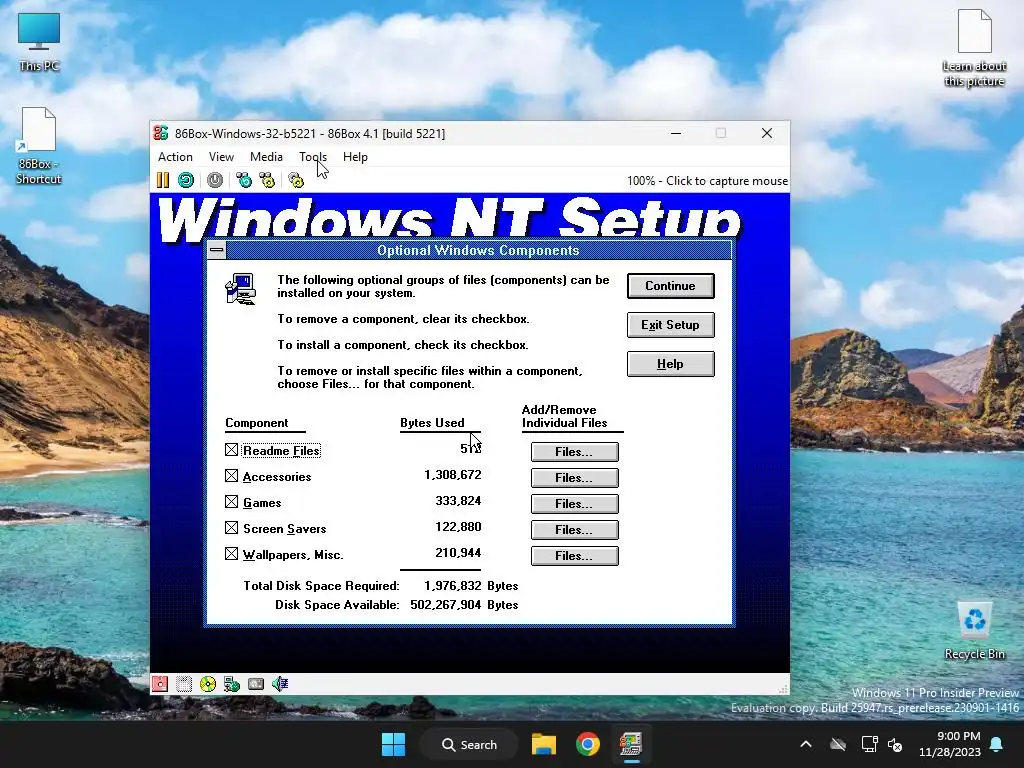Click the Games label text
The width and height of the screenshot is (1024, 768).
click(x=262, y=503)
